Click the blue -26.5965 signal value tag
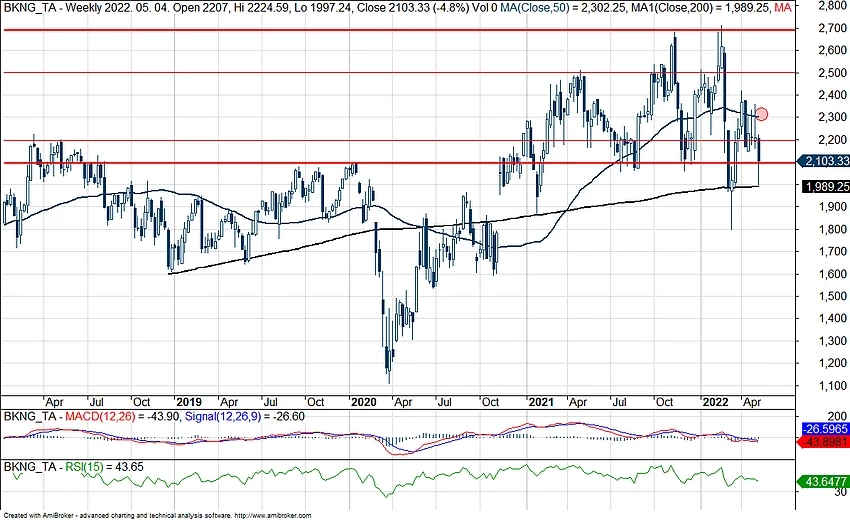Viewport: 850px width, 520px height. 825,429
